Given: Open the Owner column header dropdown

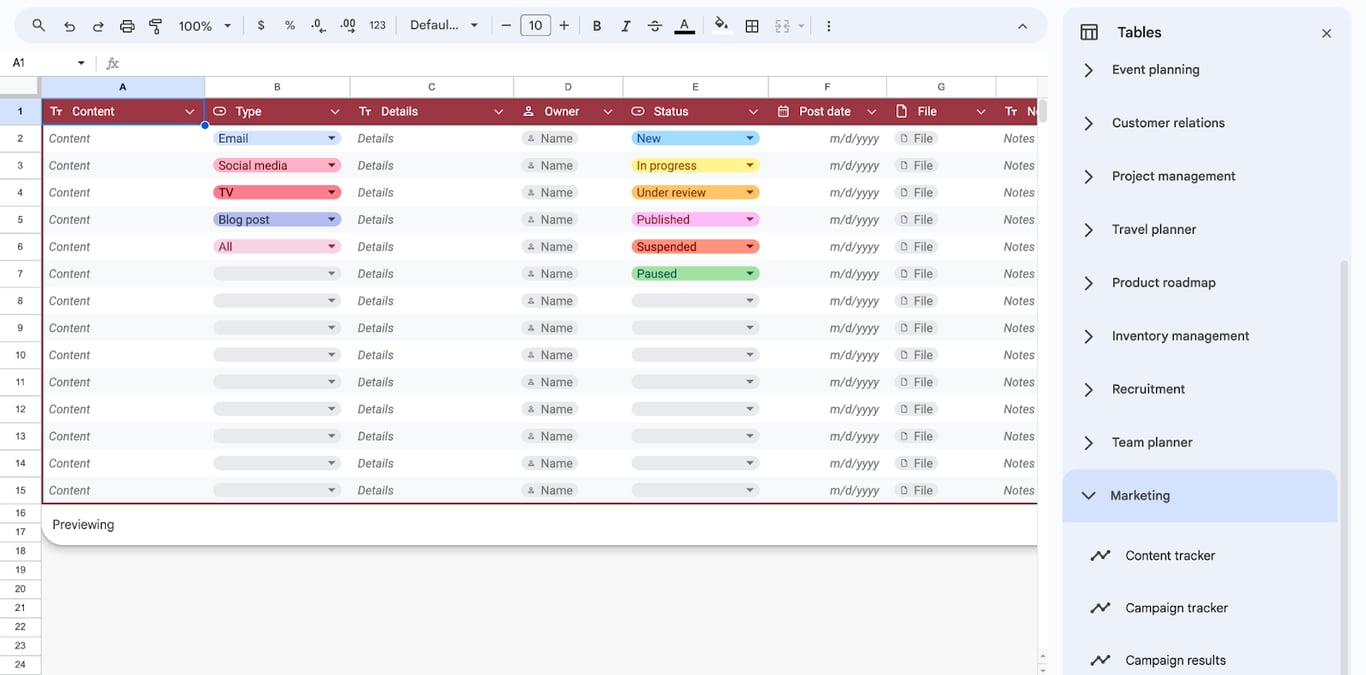Looking at the screenshot, I should 608,112.
